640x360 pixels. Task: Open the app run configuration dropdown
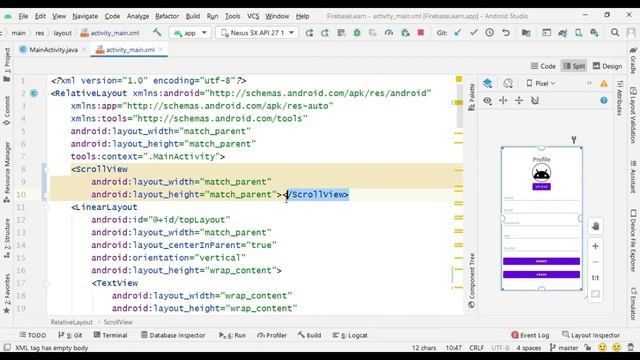point(190,33)
